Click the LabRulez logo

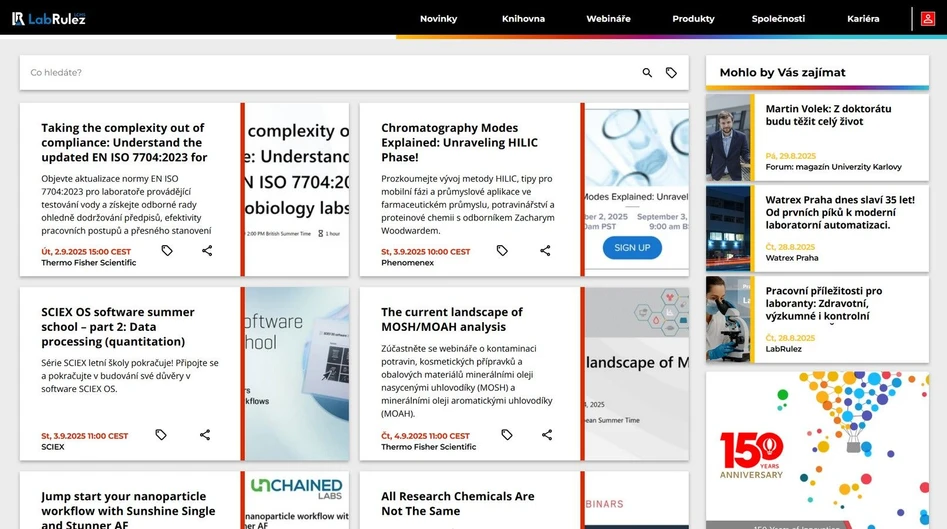tap(48, 19)
